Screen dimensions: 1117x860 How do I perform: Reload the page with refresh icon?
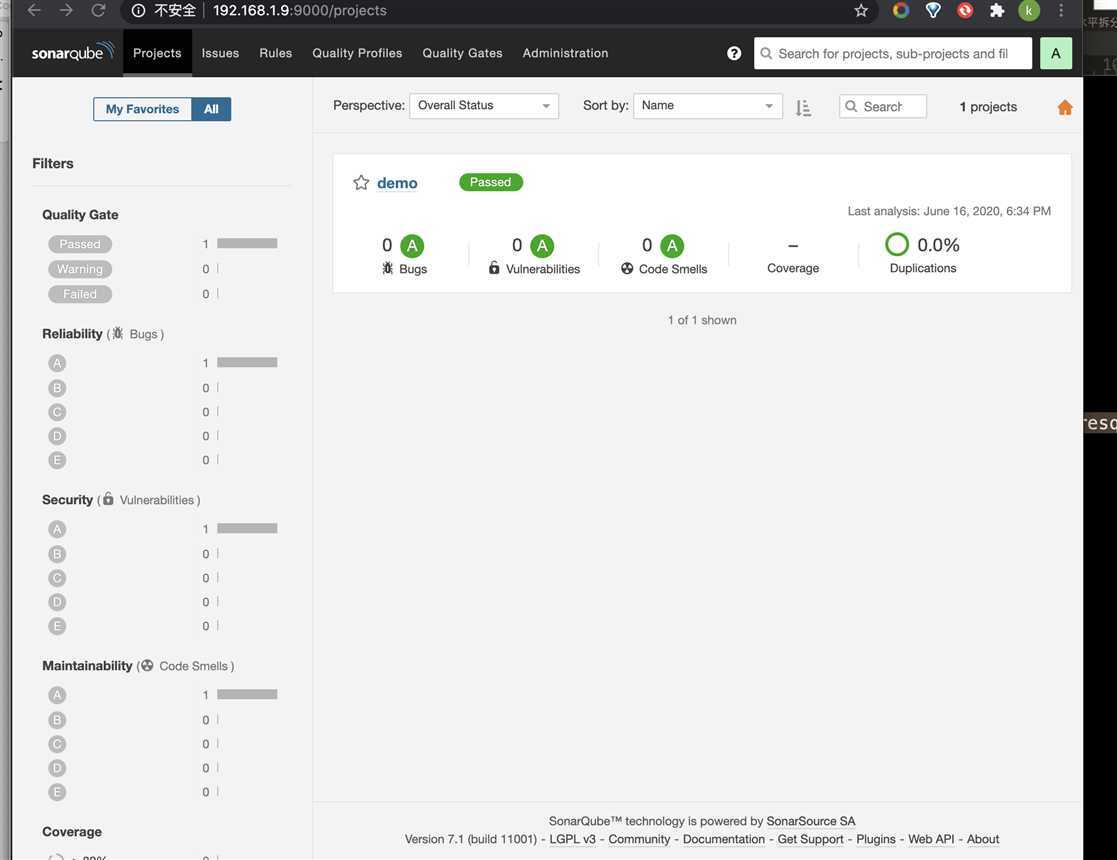coord(98,10)
